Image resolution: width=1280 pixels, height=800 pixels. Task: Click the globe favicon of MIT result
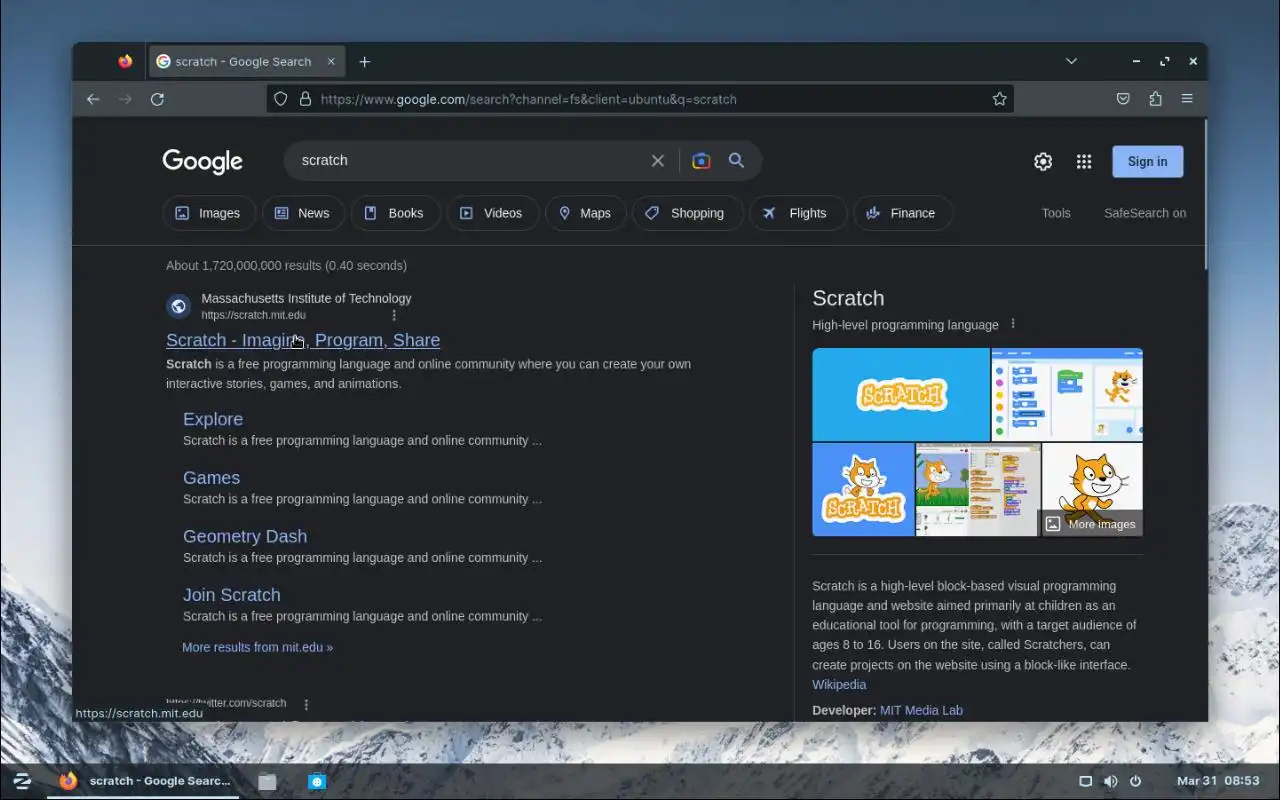179,306
